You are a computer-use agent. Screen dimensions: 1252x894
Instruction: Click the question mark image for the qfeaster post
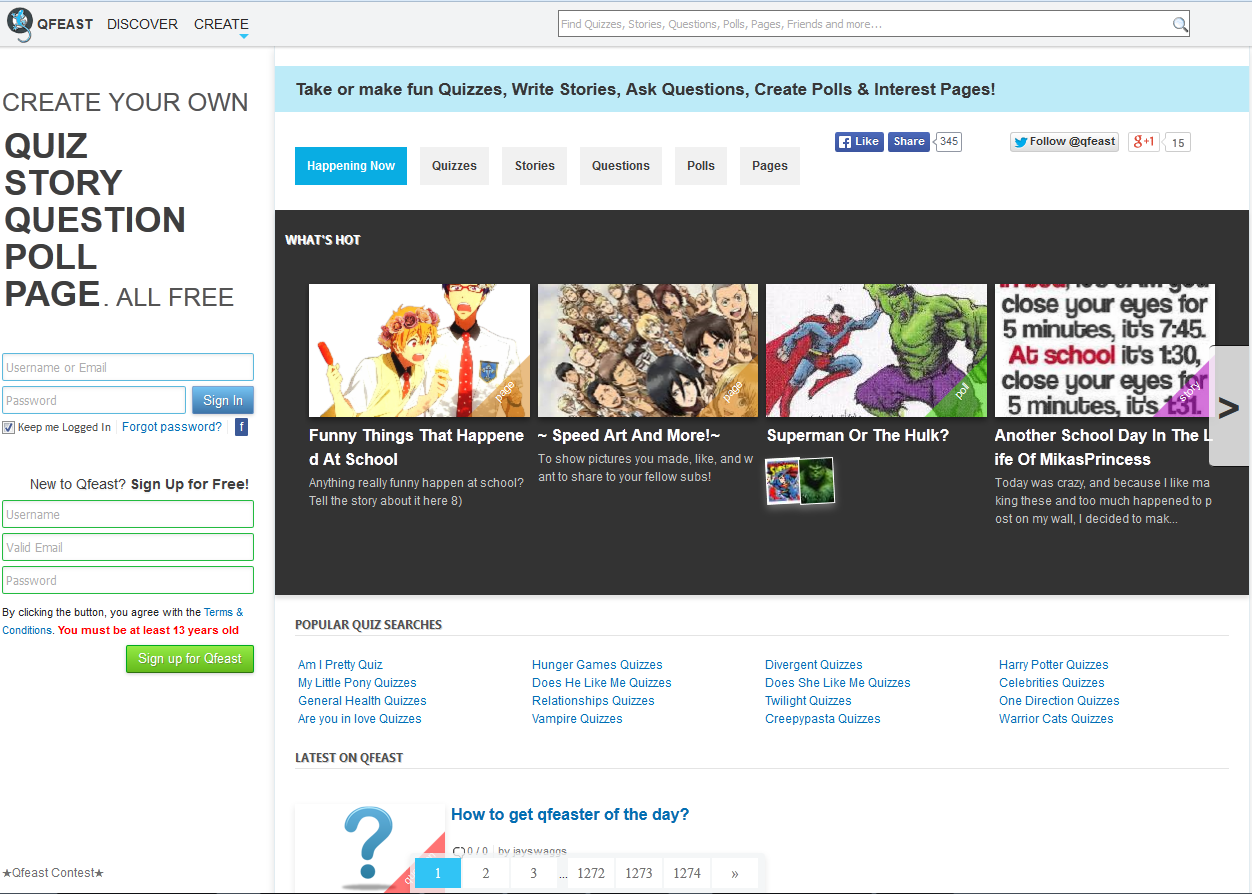369,847
